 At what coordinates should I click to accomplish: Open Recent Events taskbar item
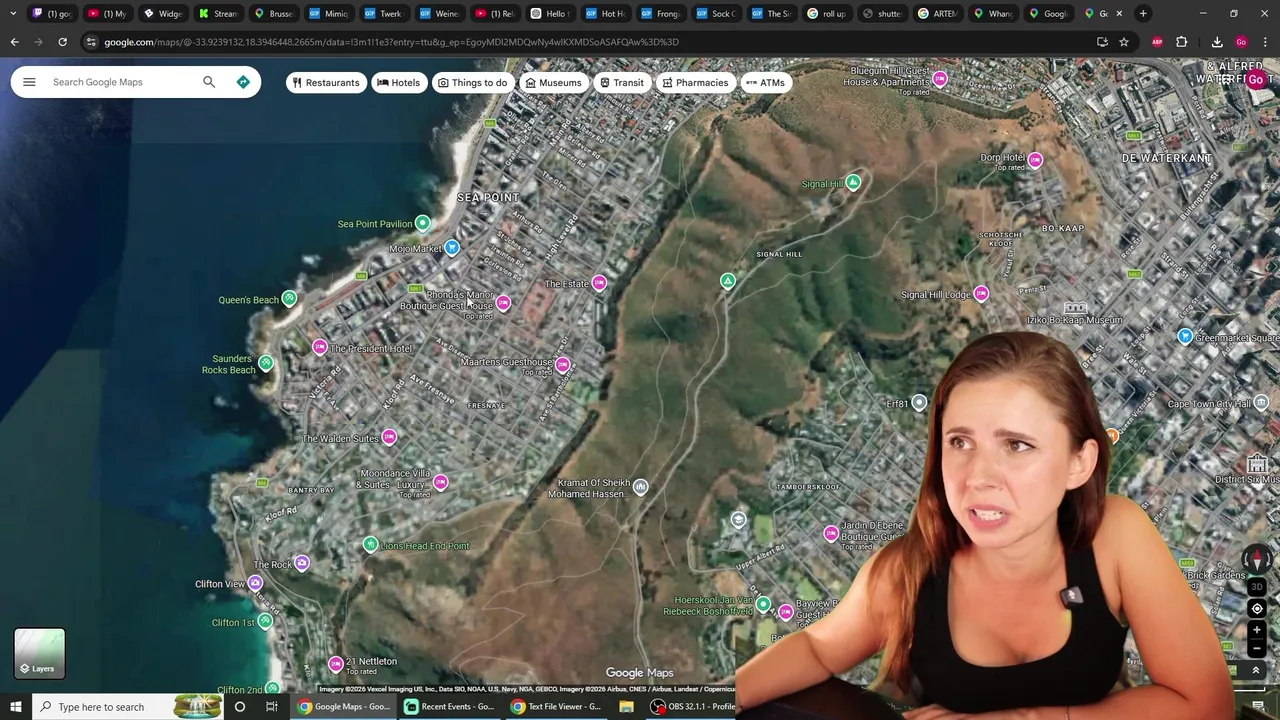448,707
